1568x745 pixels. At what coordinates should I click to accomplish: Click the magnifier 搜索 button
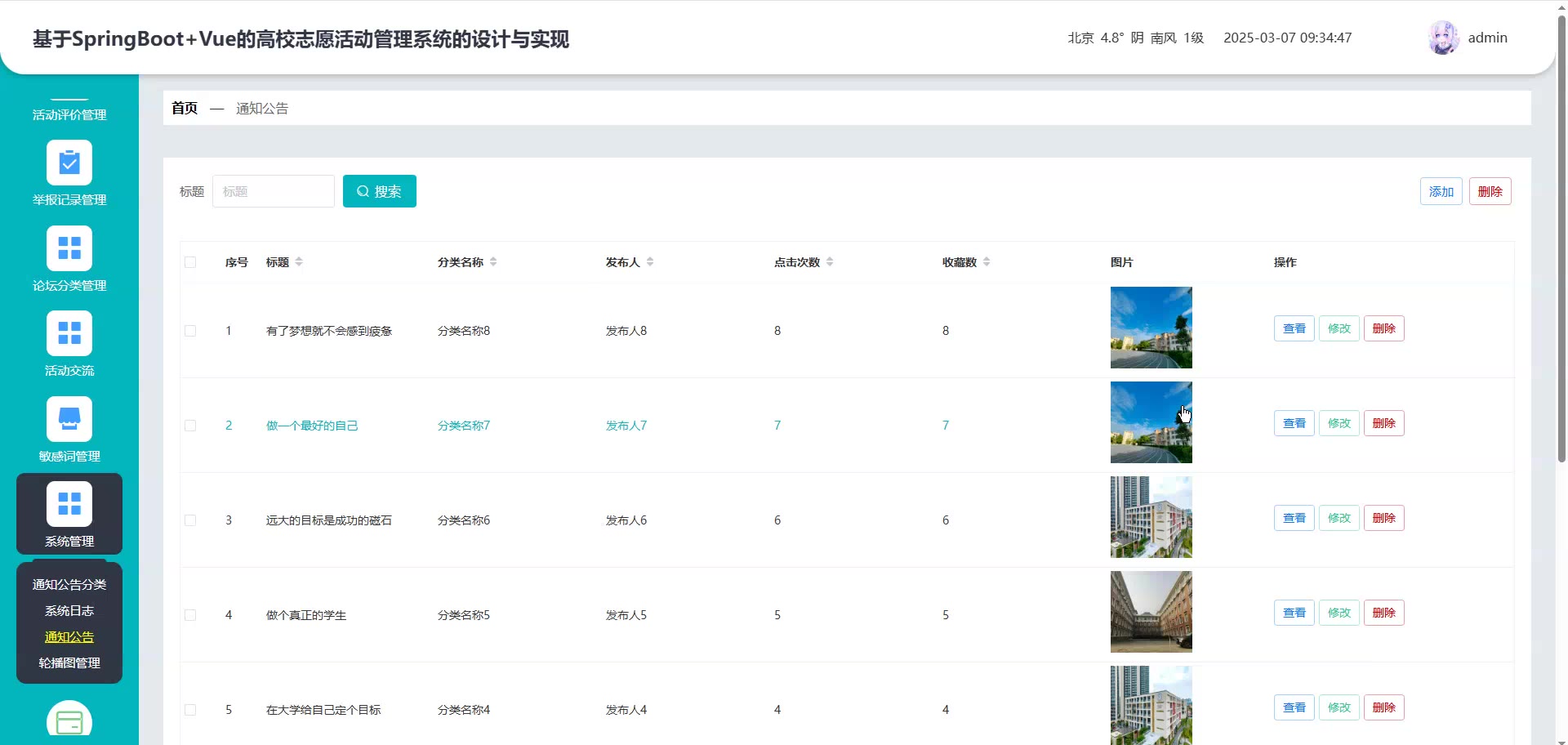(x=379, y=191)
